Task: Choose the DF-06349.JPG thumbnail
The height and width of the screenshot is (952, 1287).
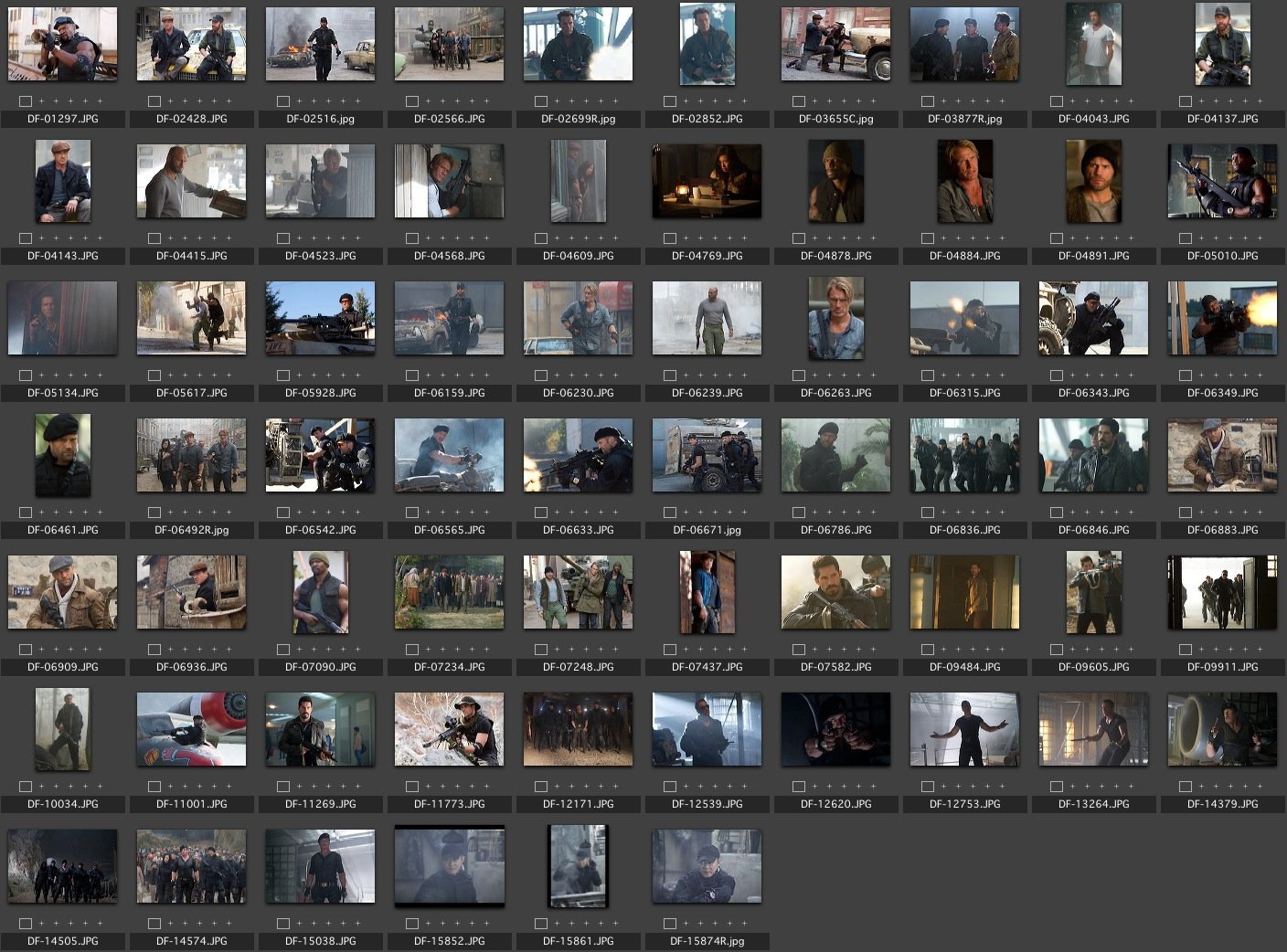Action: click(x=1222, y=318)
